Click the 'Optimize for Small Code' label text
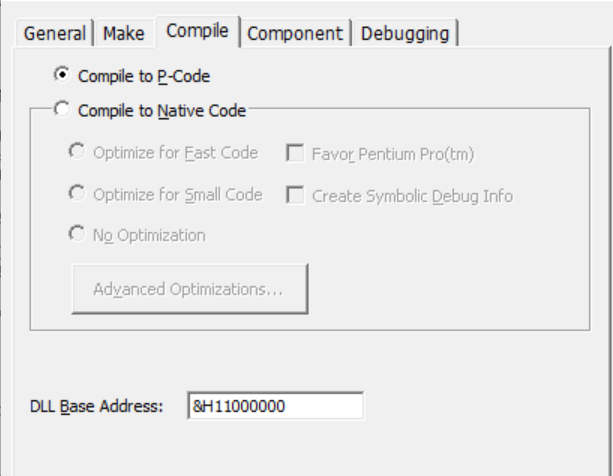 click(177, 195)
